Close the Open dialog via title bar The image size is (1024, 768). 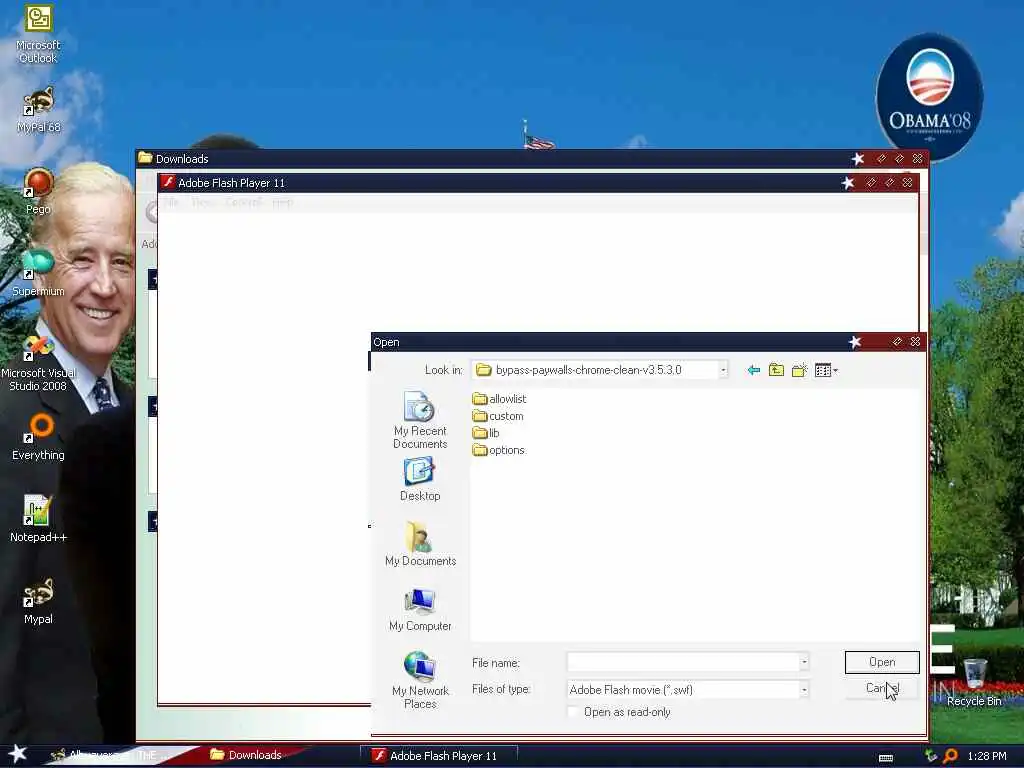tap(916, 342)
